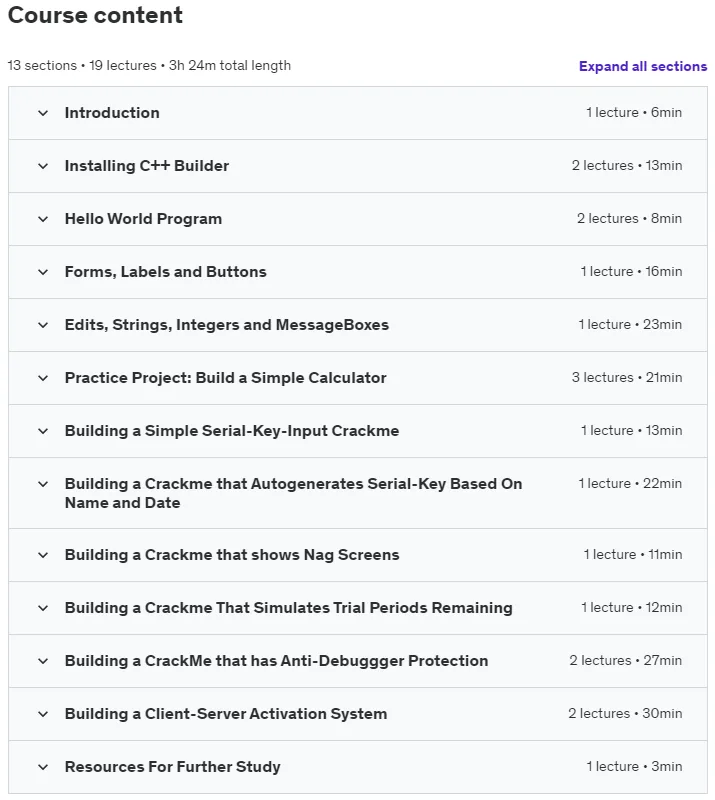This screenshot has height=800, width=715.
Task: Click the '3 lectures • 21min' calculator row info
Action: point(627,378)
